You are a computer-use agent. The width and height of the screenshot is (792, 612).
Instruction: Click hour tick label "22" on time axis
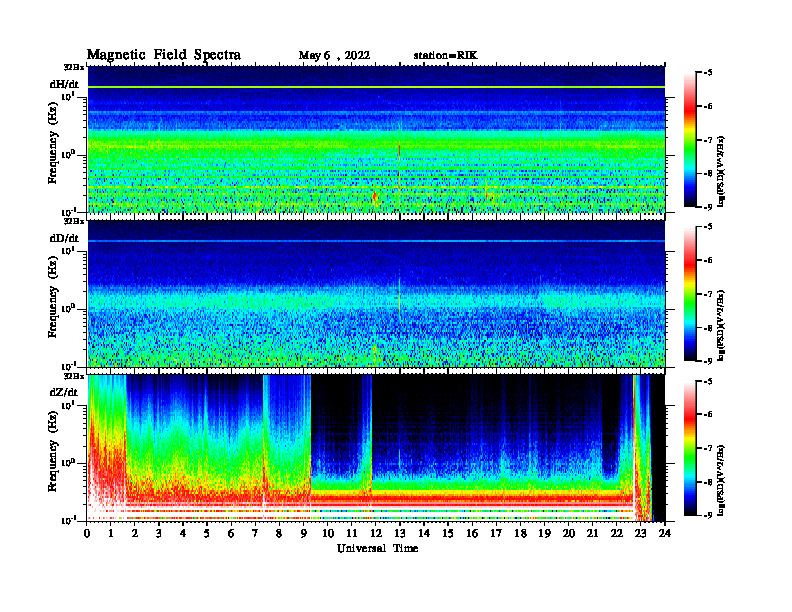point(616,533)
